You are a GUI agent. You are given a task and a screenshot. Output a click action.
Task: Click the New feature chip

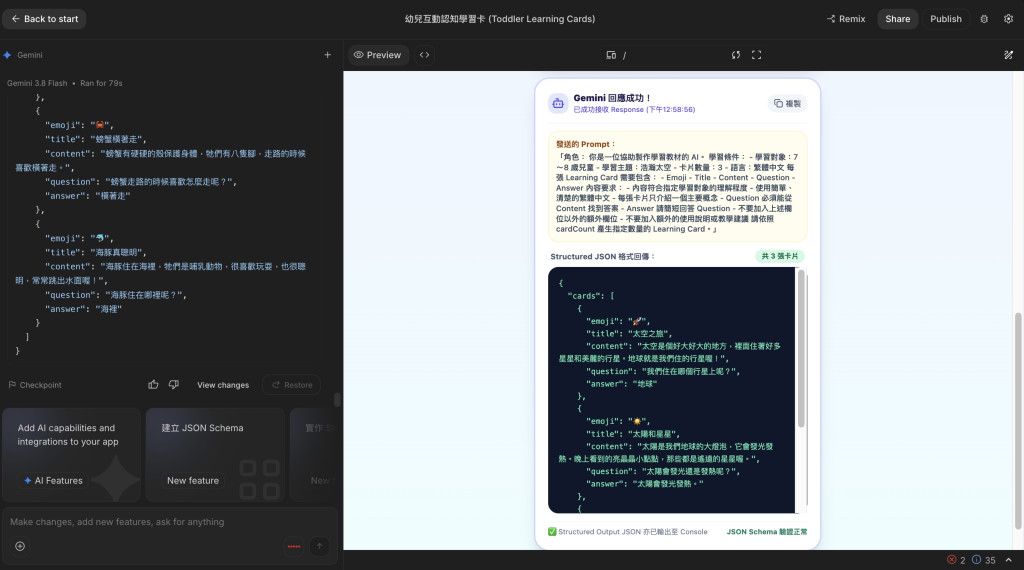pyautogui.click(x=193, y=481)
